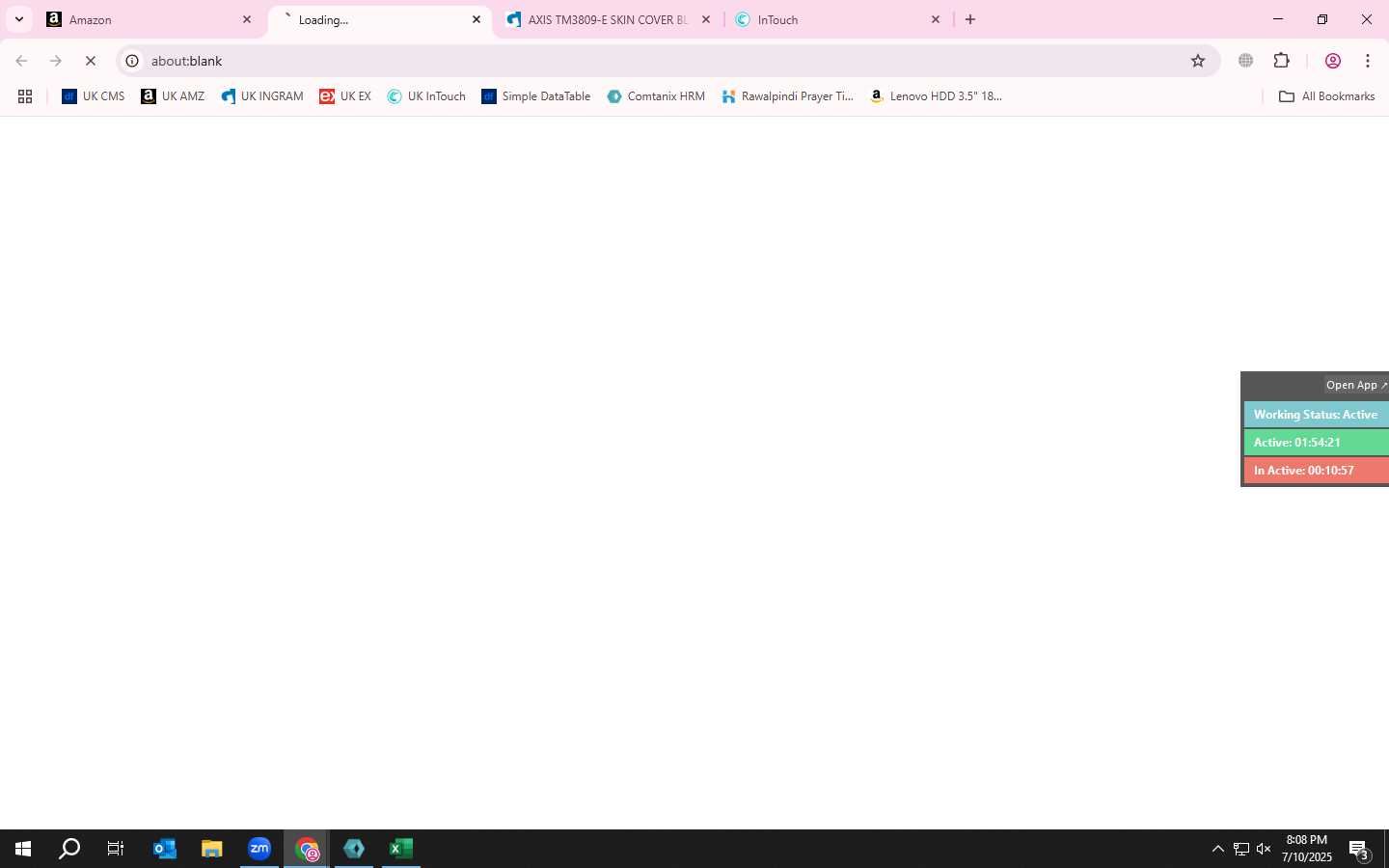Open the tab search dropdown arrow
Viewport: 1389px width, 868px height.
point(18,19)
